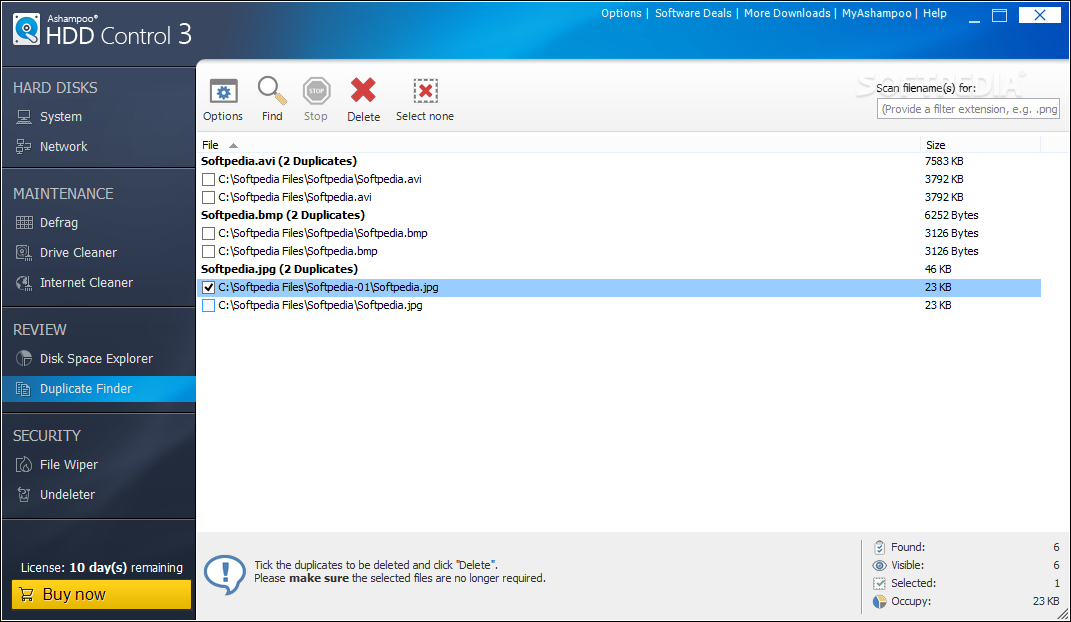The height and width of the screenshot is (622, 1071).
Task: Click the Found clipboard icon in status
Action: tap(880, 547)
